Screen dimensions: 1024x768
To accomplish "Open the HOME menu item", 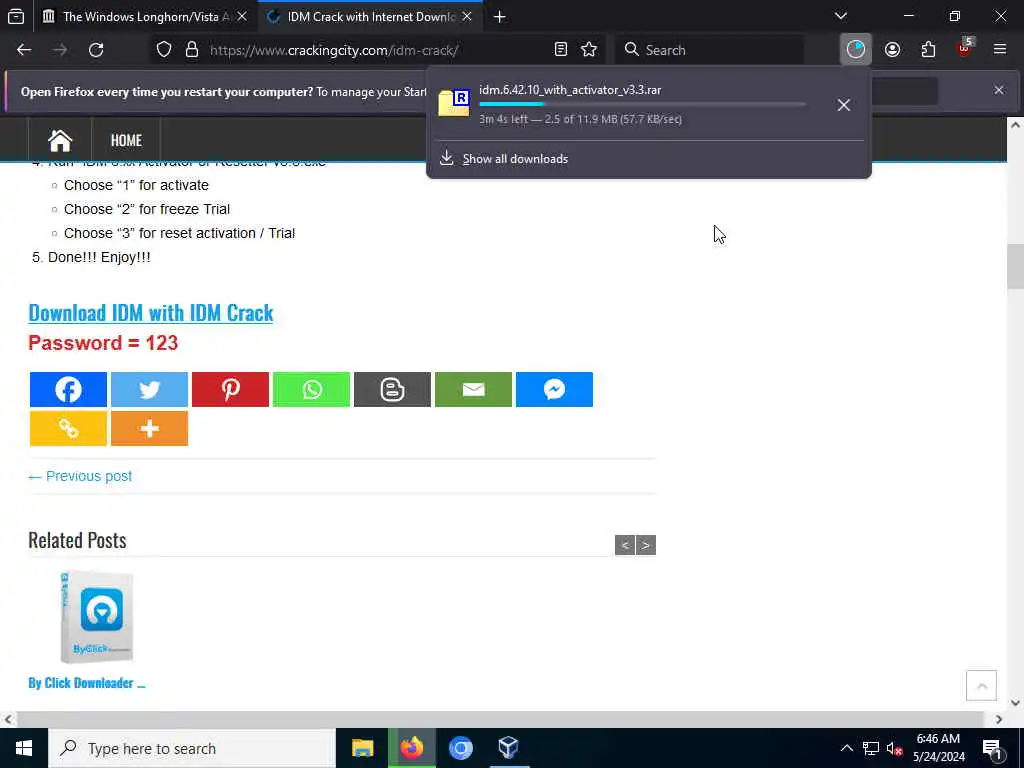I will pos(126,140).
